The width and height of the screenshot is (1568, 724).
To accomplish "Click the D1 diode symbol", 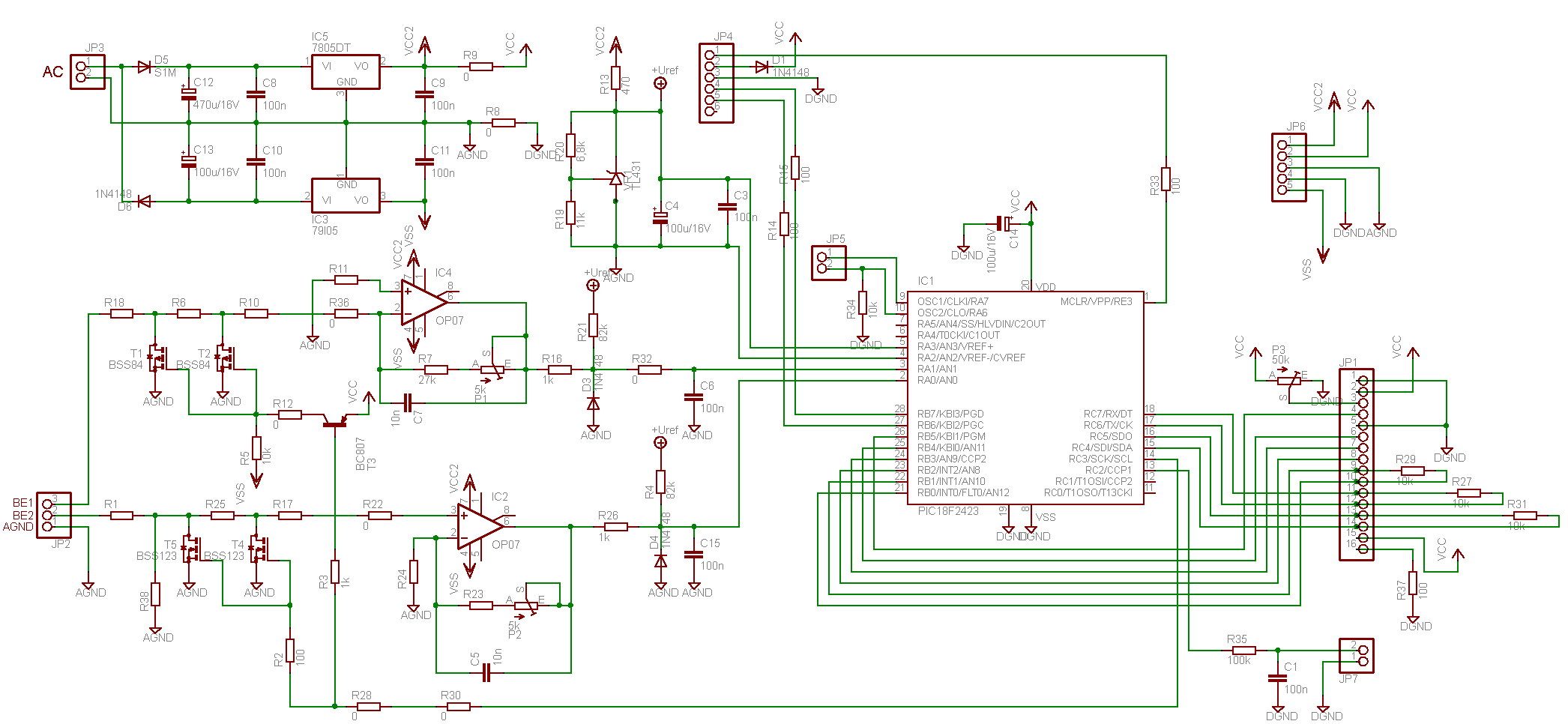I will point(762,67).
